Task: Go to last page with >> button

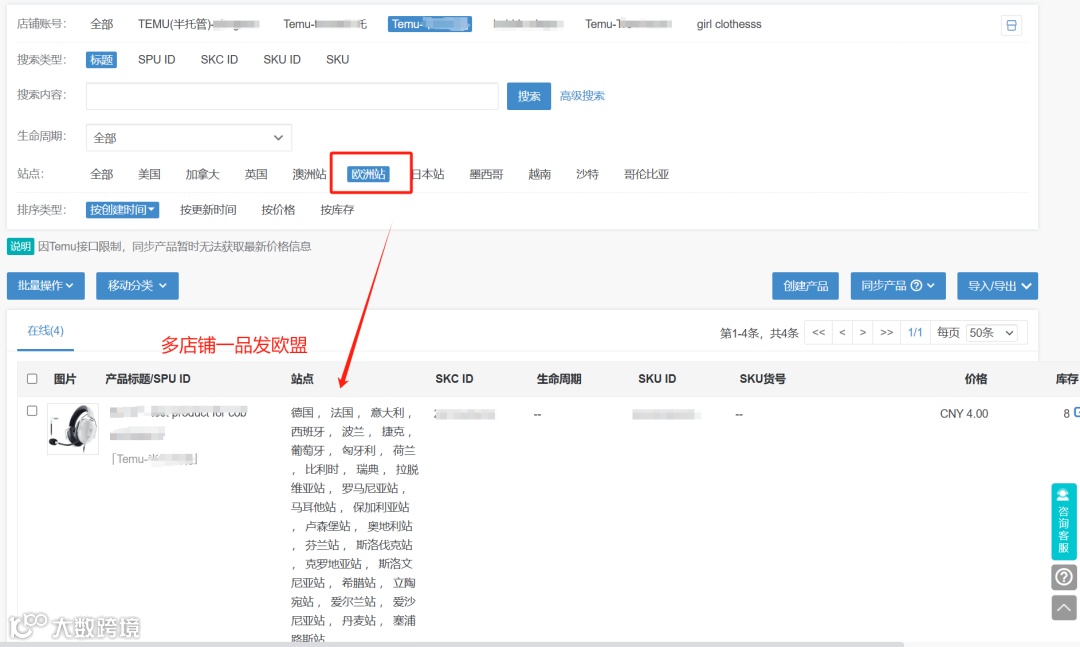Action: point(886,332)
